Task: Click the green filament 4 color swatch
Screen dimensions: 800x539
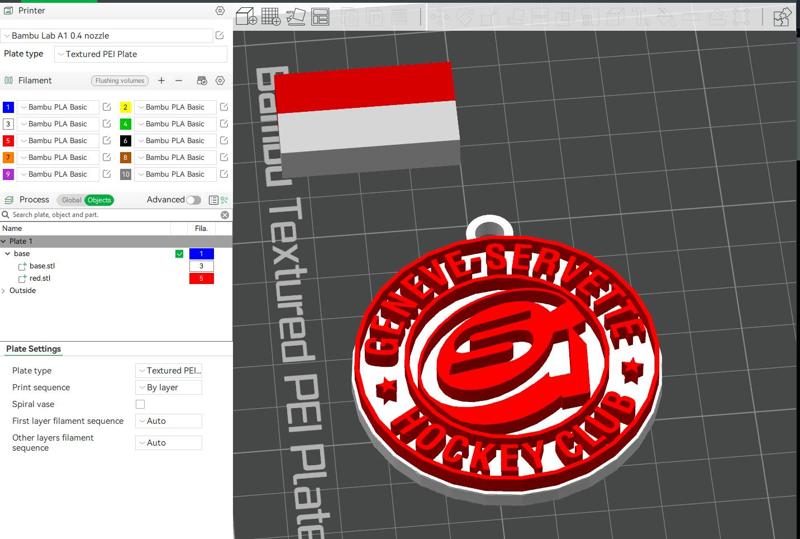Action: coord(126,124)
